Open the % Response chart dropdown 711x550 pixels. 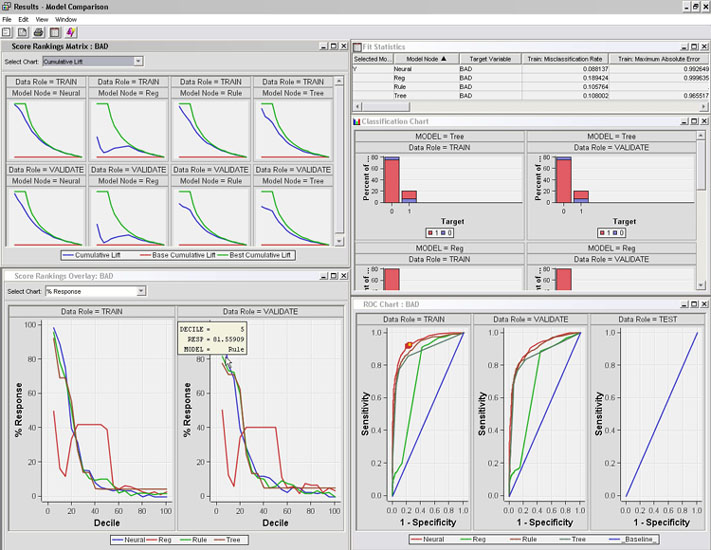141,291
